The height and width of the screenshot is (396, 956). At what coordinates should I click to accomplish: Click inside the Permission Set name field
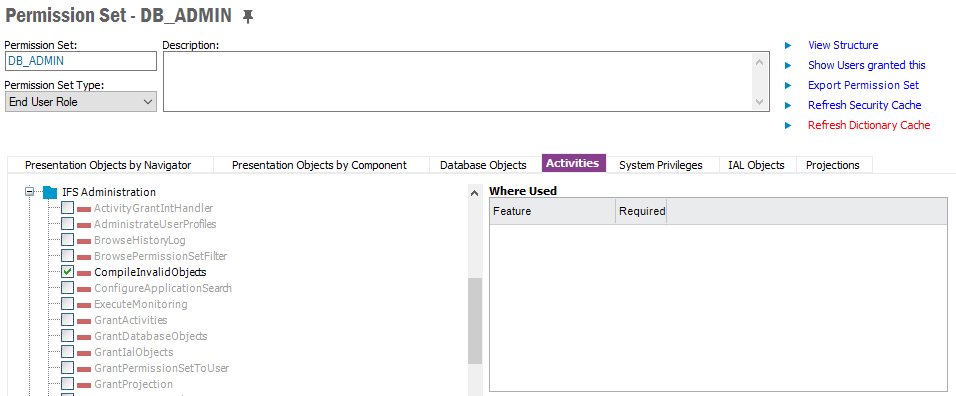pyautogui.click(x=80, y=62)
